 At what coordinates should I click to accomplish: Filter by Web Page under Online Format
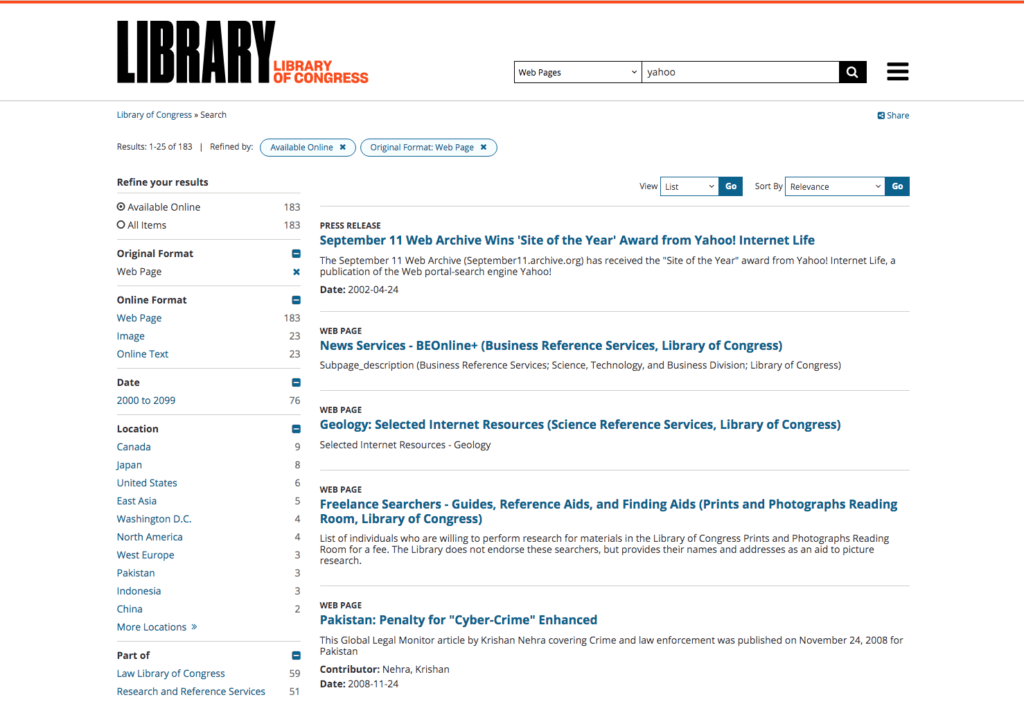(x=139, y=318)
